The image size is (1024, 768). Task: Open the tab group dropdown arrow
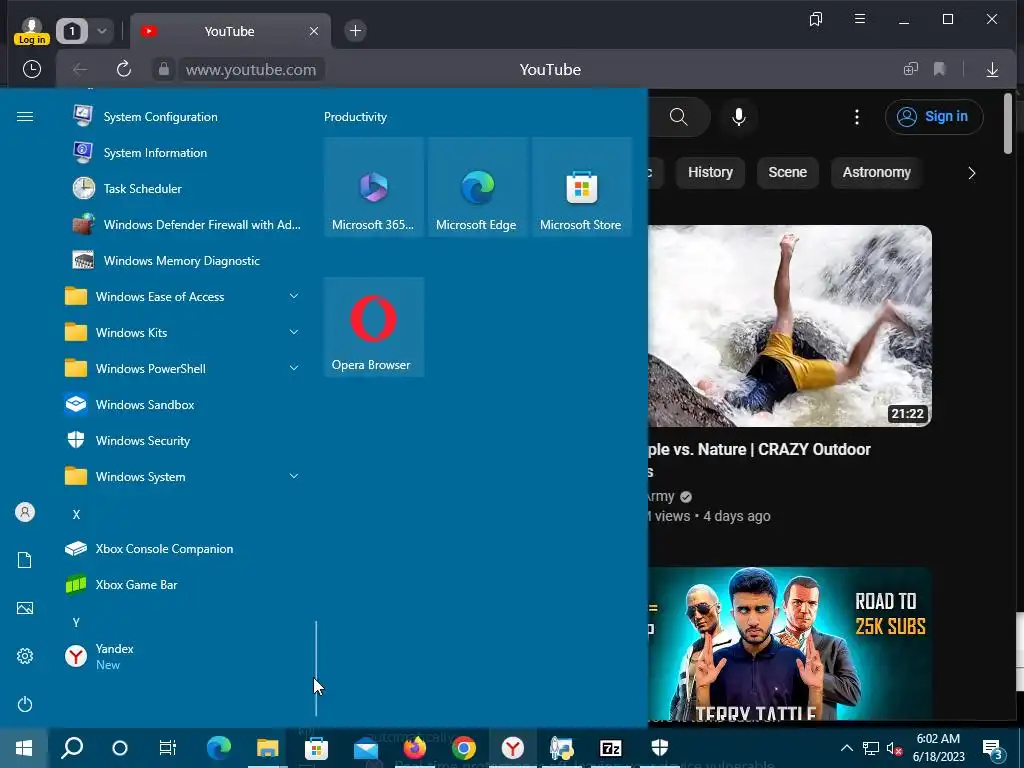click(102, 31)
